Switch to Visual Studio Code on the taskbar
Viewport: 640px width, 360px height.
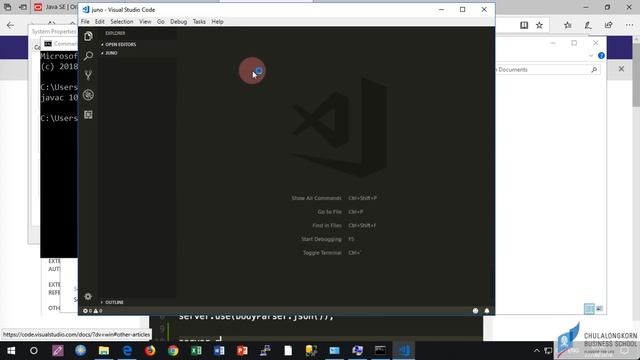[x=404, y=351]
